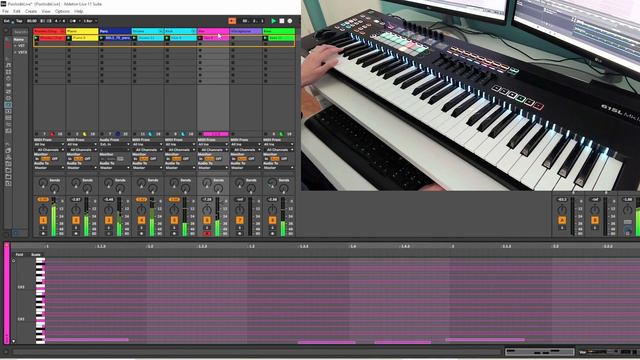This screenshot has height=360, width=640.
Task: Open the Piano track's MIDI From dropdown
Action: [82, 144]
